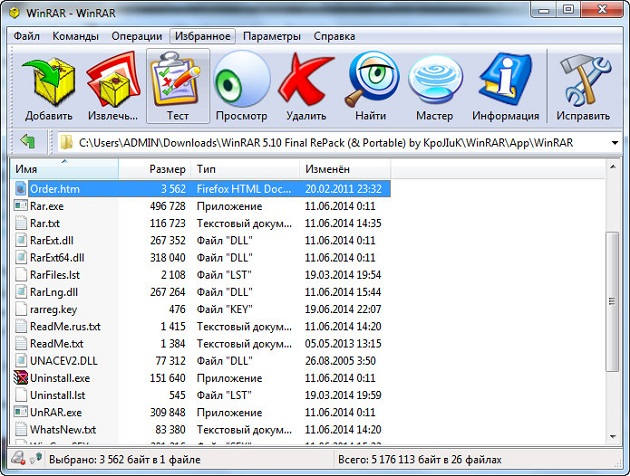Launch the Мастер wizard icon

(435, 81)
